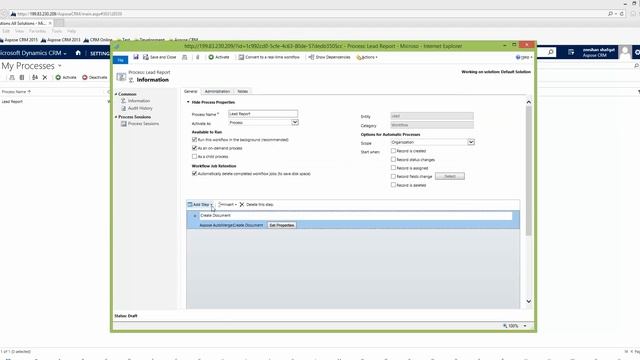Enable Record status changes checkbox
The height and width of the screenshot is (360, 640).
(x=393, y=159)
